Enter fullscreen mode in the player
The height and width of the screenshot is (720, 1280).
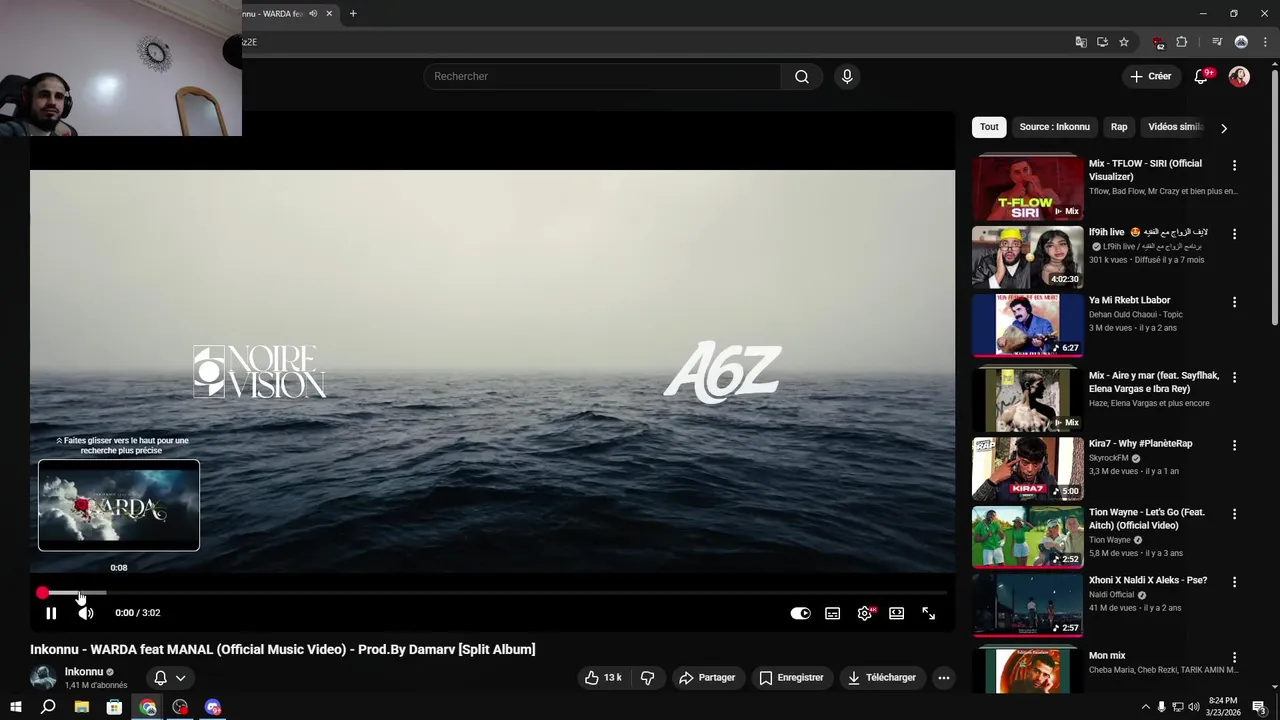[x=929, y=613]
